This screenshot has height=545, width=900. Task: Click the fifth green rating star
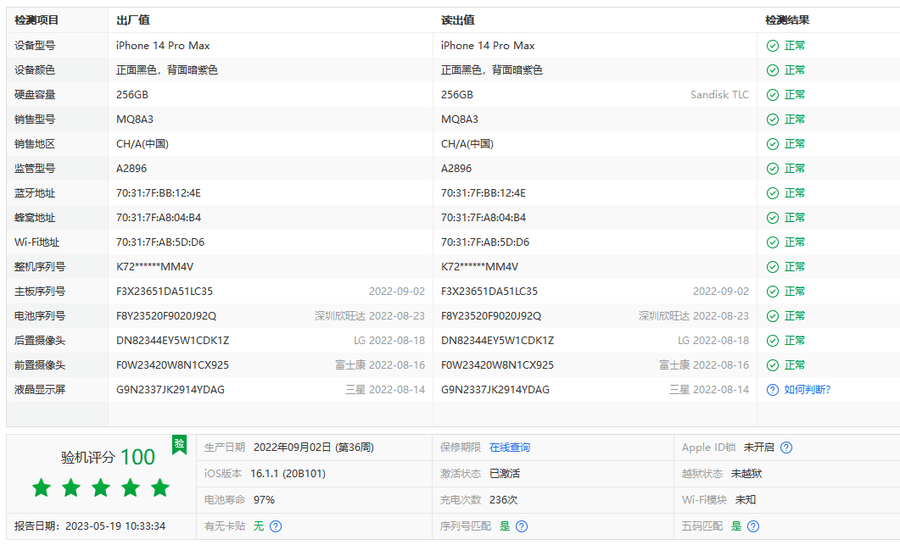[x=160, y=488]
